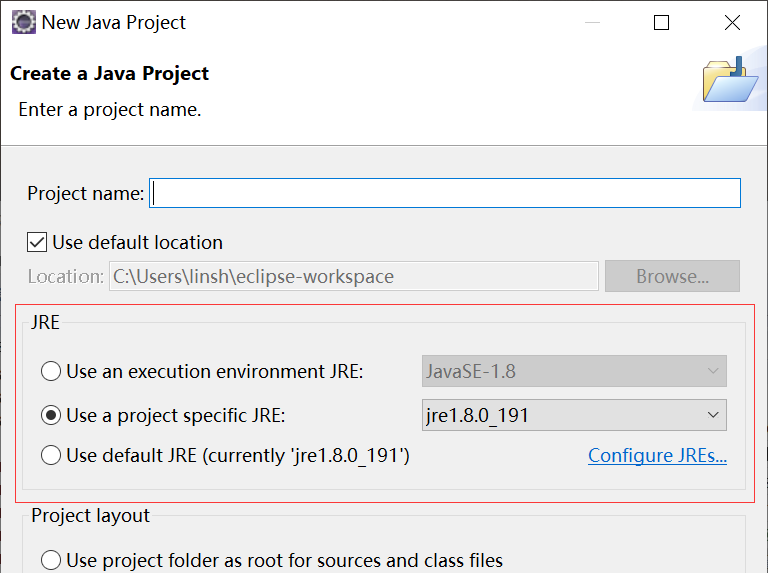This screenshot has height=573, width=768.
Task: Select Use default JRE radio button
Action: [51, 455]
